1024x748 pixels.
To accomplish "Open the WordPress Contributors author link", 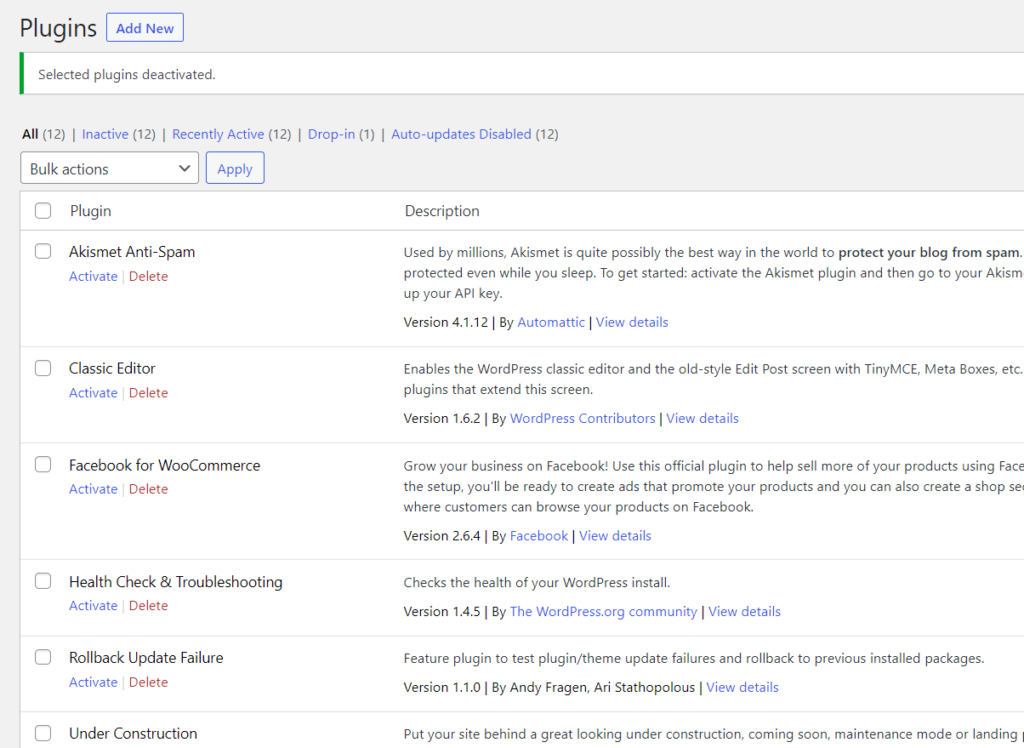I will pos(583,418).
